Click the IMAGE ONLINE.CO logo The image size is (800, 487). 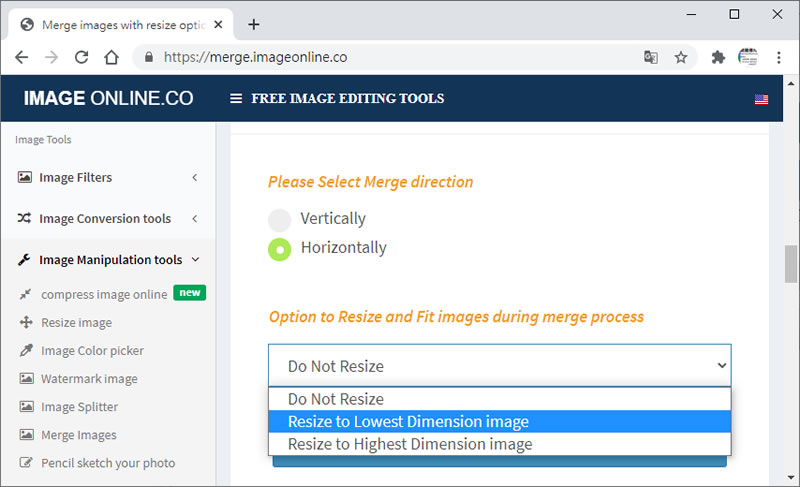(108, 98)
